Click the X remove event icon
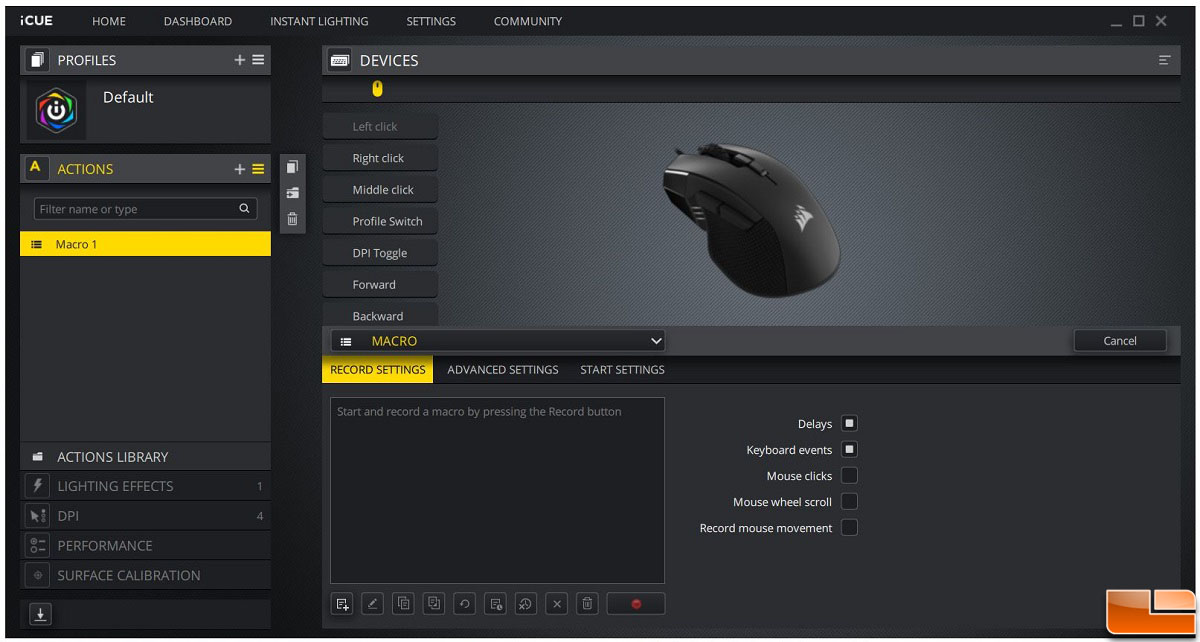 pos(557,603)
